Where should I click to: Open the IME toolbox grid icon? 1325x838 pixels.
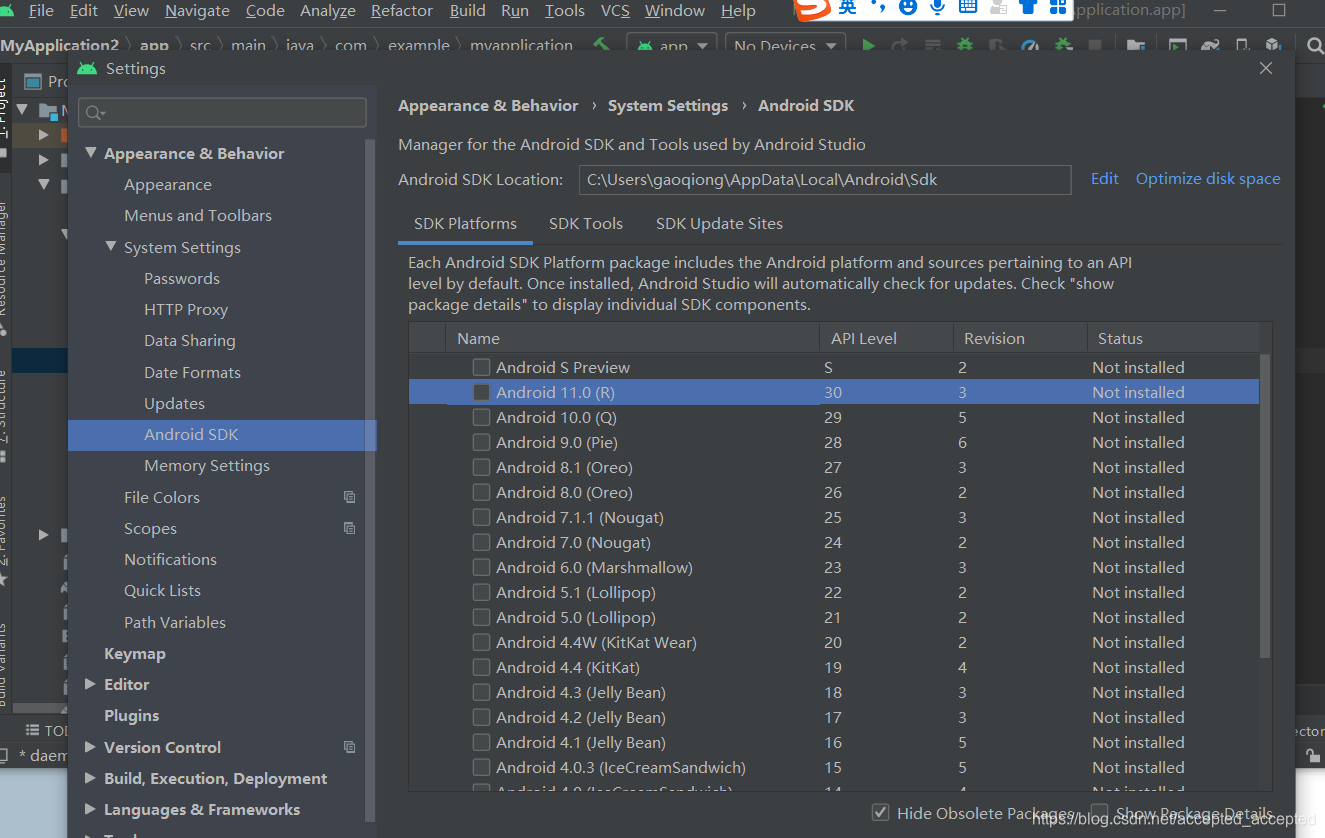click(x=1058, y=8)
